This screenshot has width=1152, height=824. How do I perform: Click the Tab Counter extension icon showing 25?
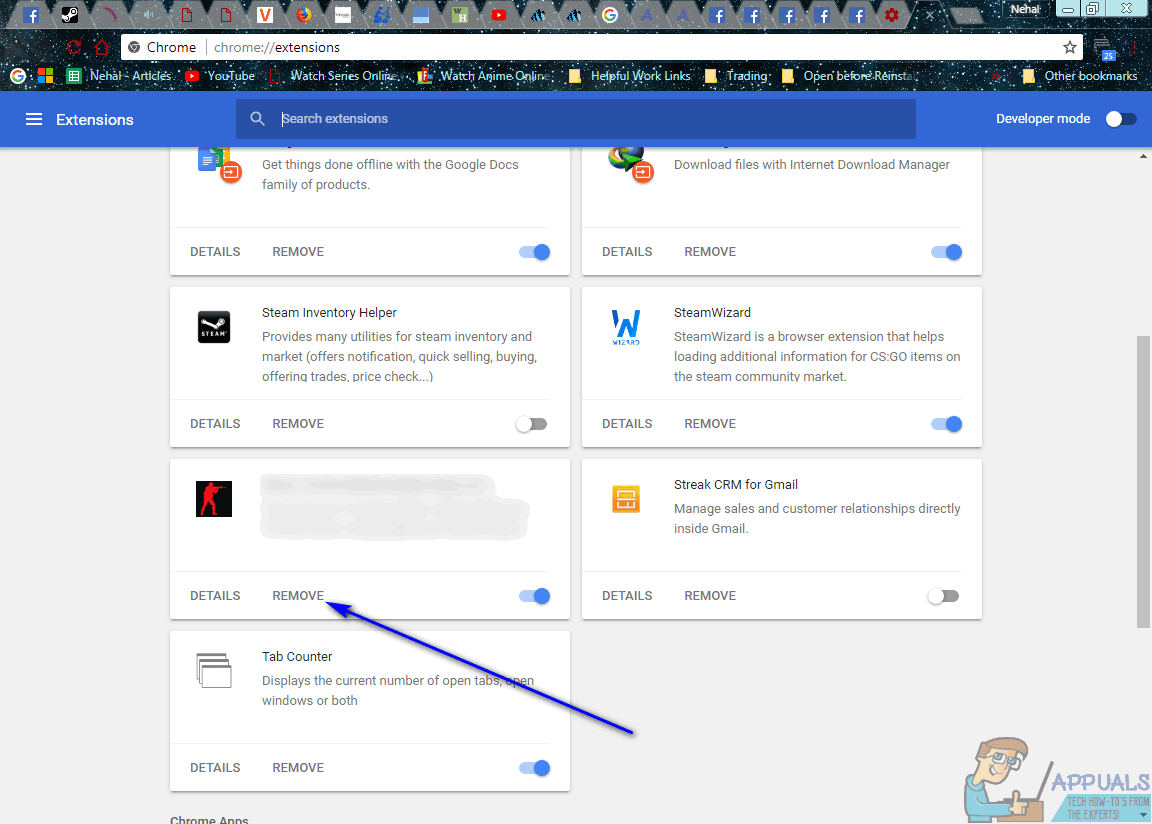1104,48
